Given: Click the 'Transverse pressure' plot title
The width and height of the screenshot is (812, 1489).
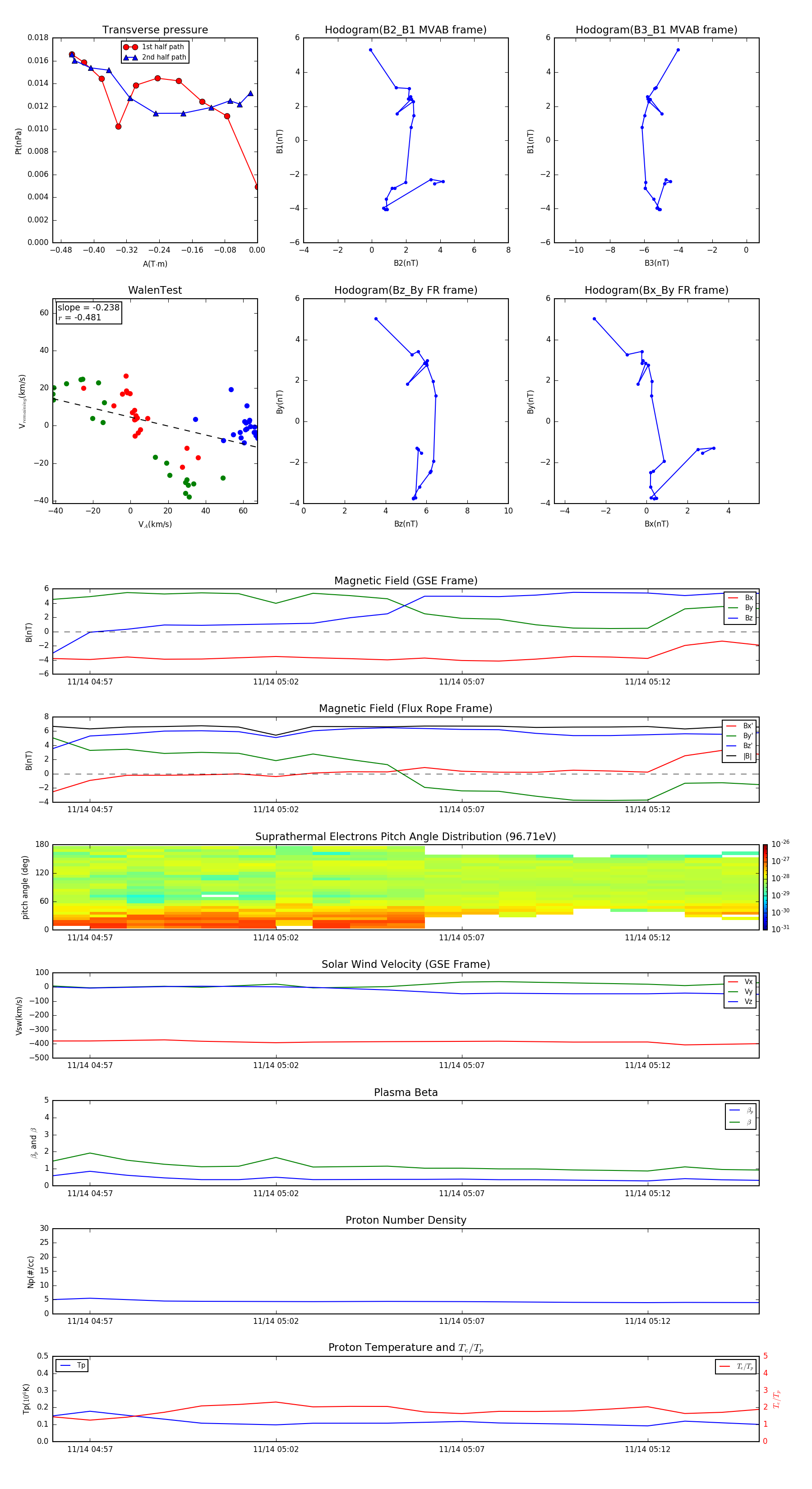Looking at the screenshot, I should click(155, 30).
